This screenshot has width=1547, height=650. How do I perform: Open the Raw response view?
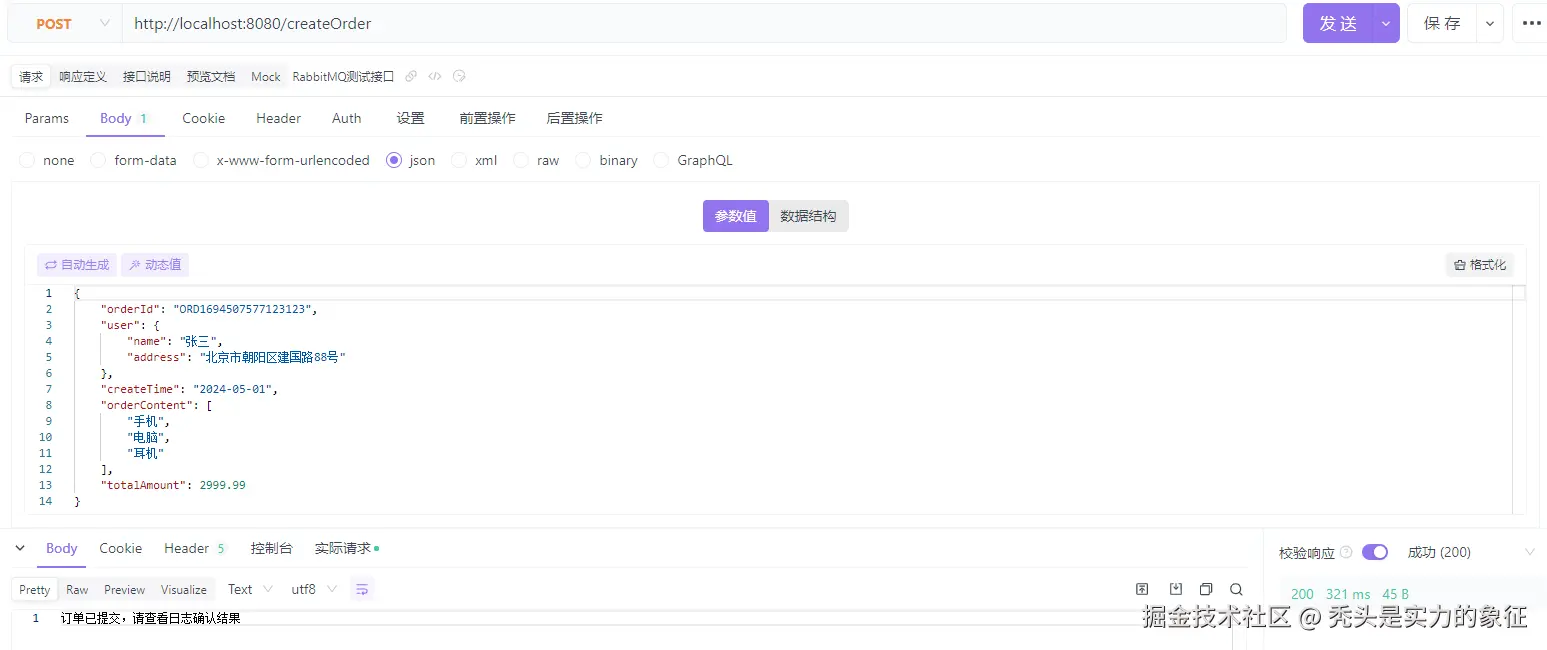point(77,589)
